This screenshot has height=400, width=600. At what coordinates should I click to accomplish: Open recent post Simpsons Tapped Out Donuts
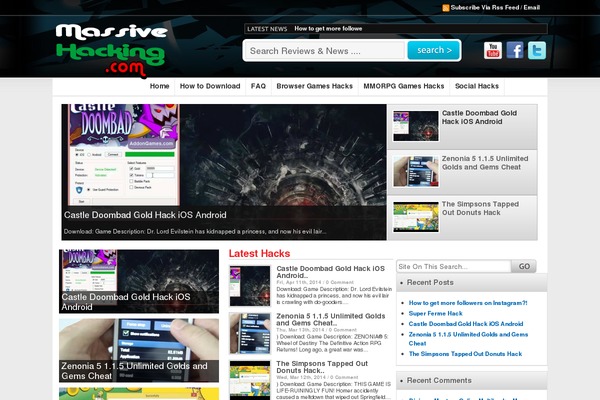[x=465, y=354]
